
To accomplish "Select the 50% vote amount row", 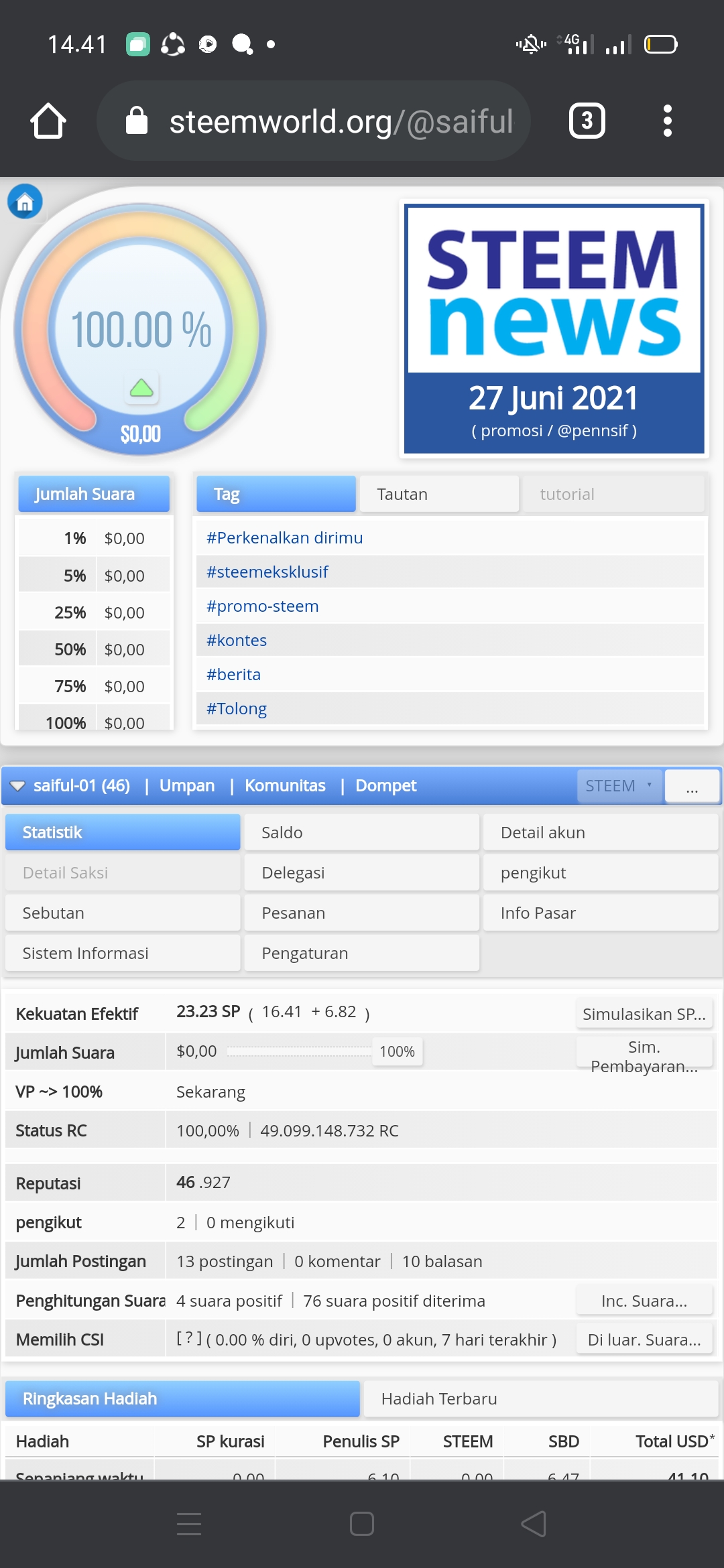I will coord(94,649).
